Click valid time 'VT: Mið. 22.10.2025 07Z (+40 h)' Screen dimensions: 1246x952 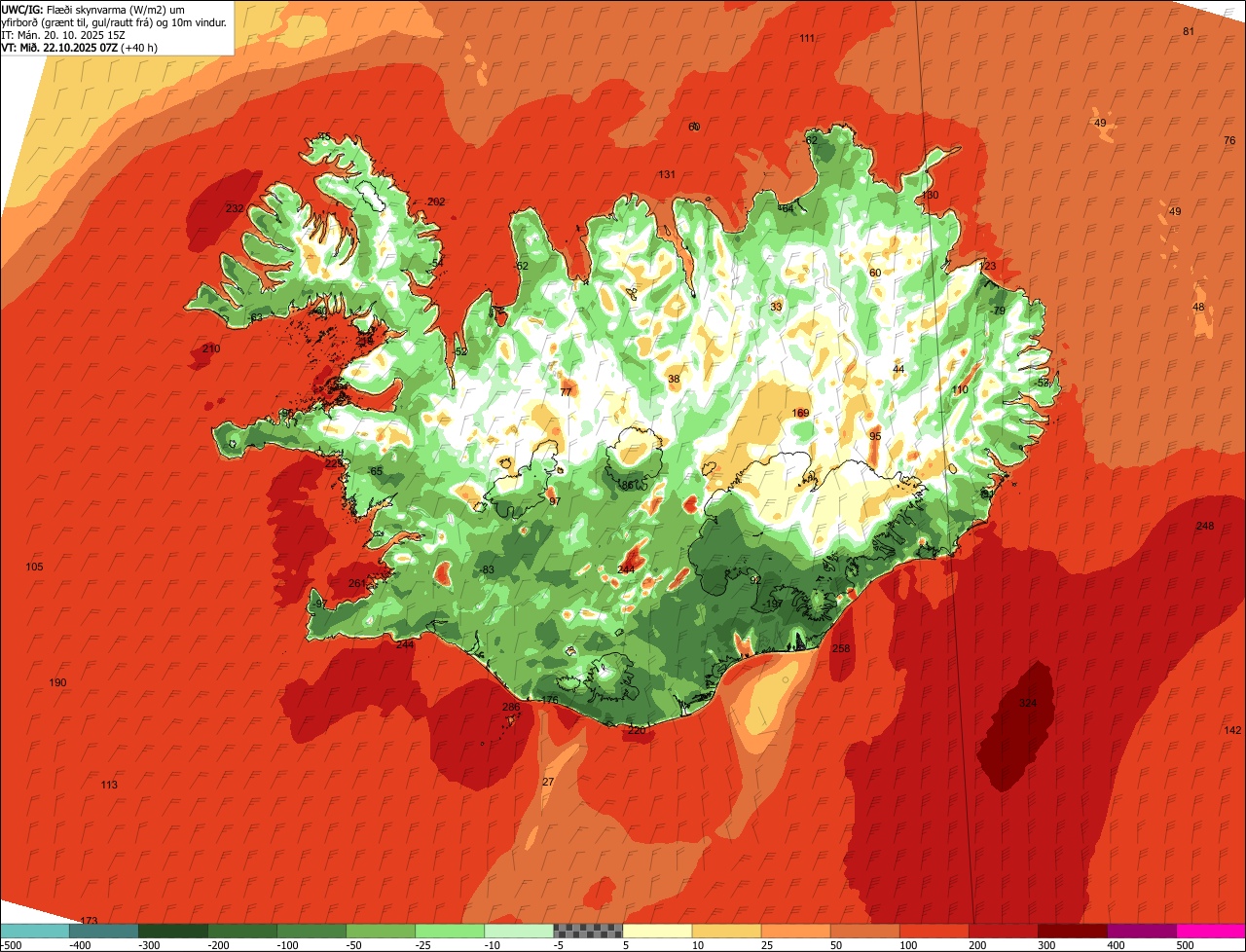point(80,47)
